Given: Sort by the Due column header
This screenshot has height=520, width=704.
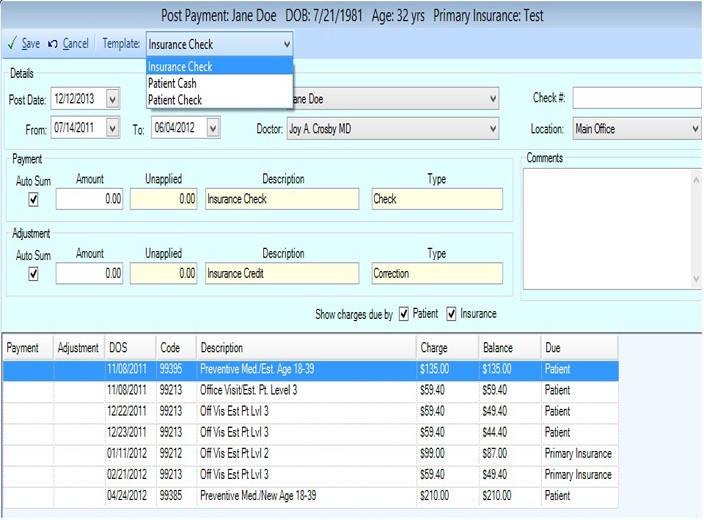Looking at the screenshot, I should pyautogui.click(x=580, y=348).
